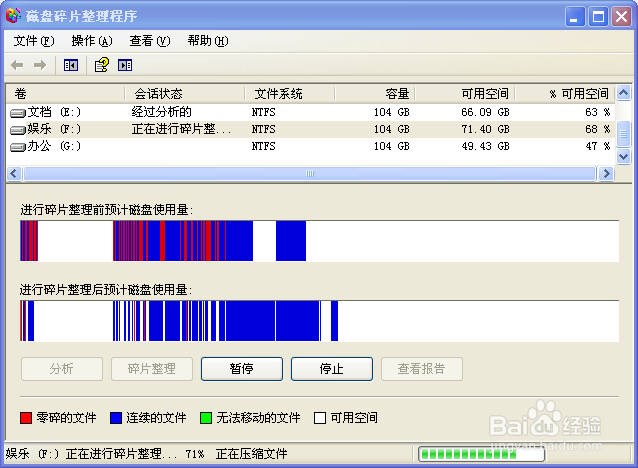Click the drive icon for 娱乐 (F:)
Image resolution: width=638 pixels, height=468 pixels.
tap(18, 130)
